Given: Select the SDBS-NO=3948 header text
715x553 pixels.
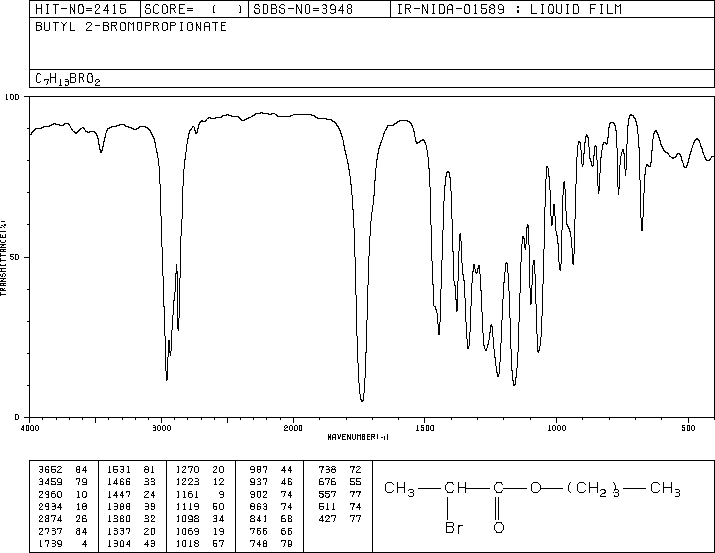Looking at the screenshot, I should coord(303,10).
